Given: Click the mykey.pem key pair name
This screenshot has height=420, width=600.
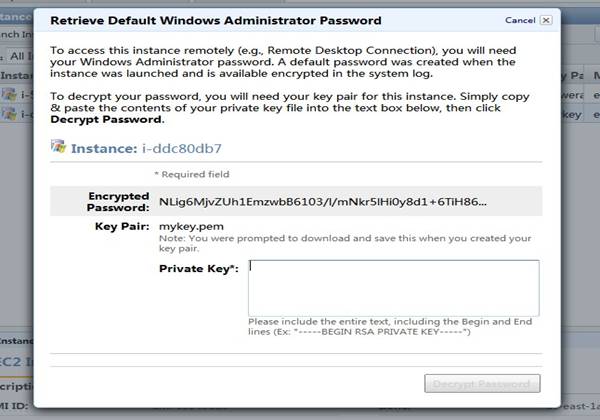Looking at the screenshot, I should (x=185, y=227).
